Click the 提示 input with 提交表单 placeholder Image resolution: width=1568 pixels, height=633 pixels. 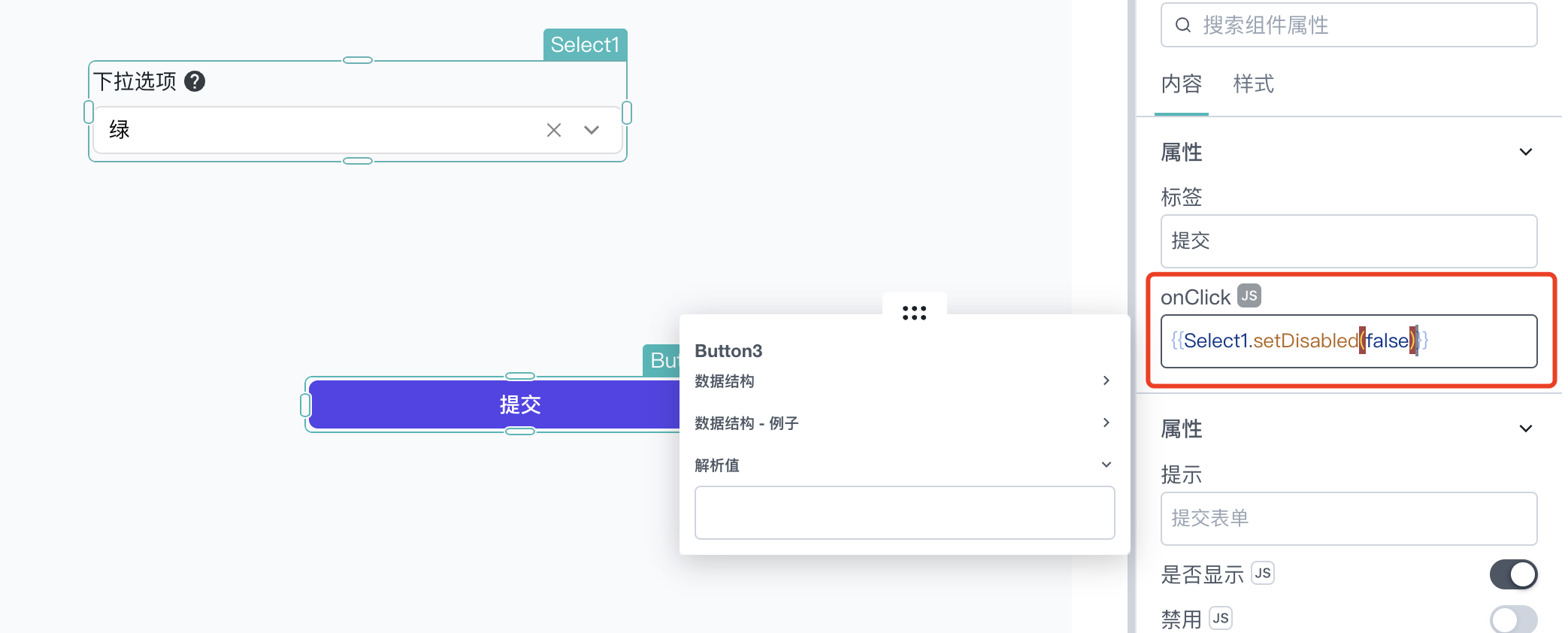(1349, 519)
